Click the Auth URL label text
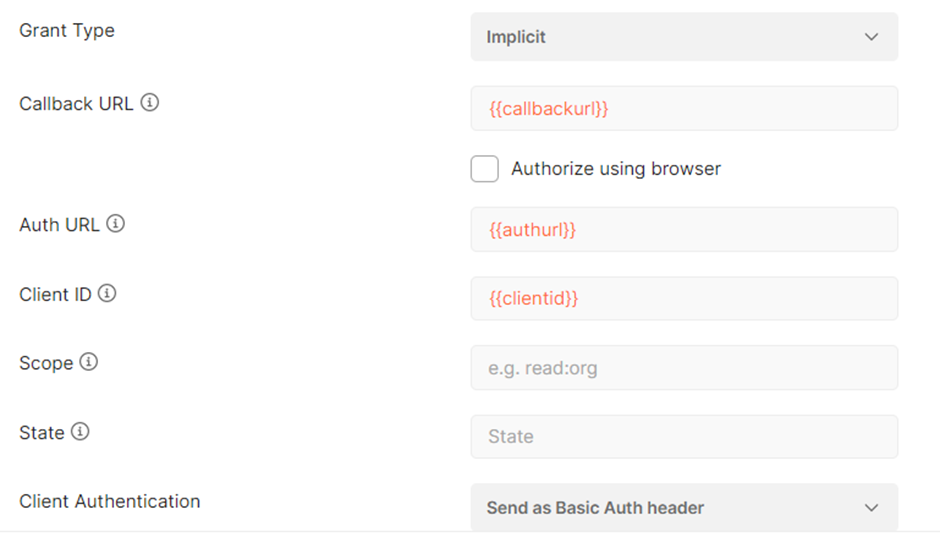This screenshot has width=940, height=537. point(59,225)
